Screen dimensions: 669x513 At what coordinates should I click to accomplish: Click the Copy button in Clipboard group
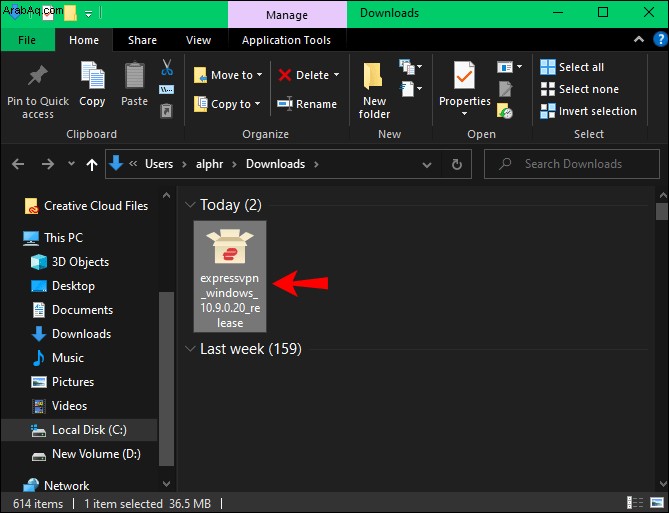[x=92, y=84]
